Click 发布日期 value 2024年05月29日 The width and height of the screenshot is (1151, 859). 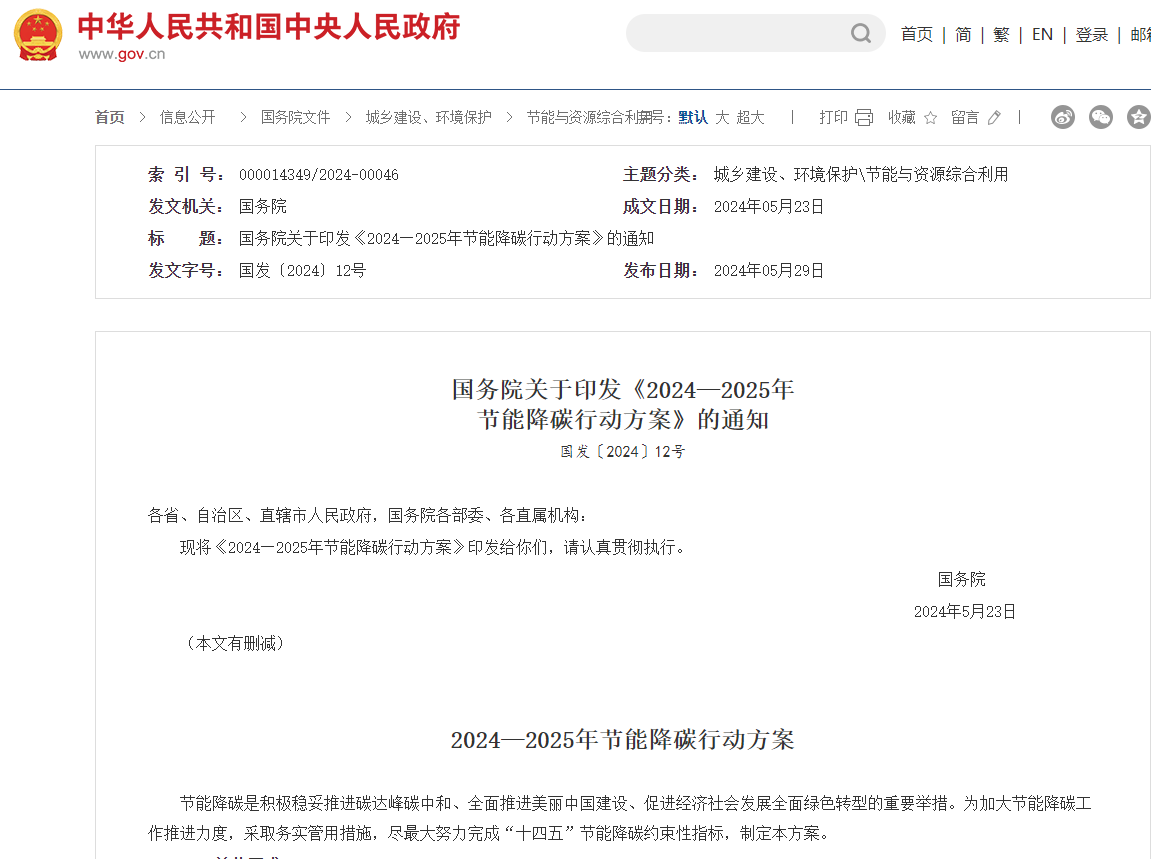pyautogui.click(x=769, y=270)
